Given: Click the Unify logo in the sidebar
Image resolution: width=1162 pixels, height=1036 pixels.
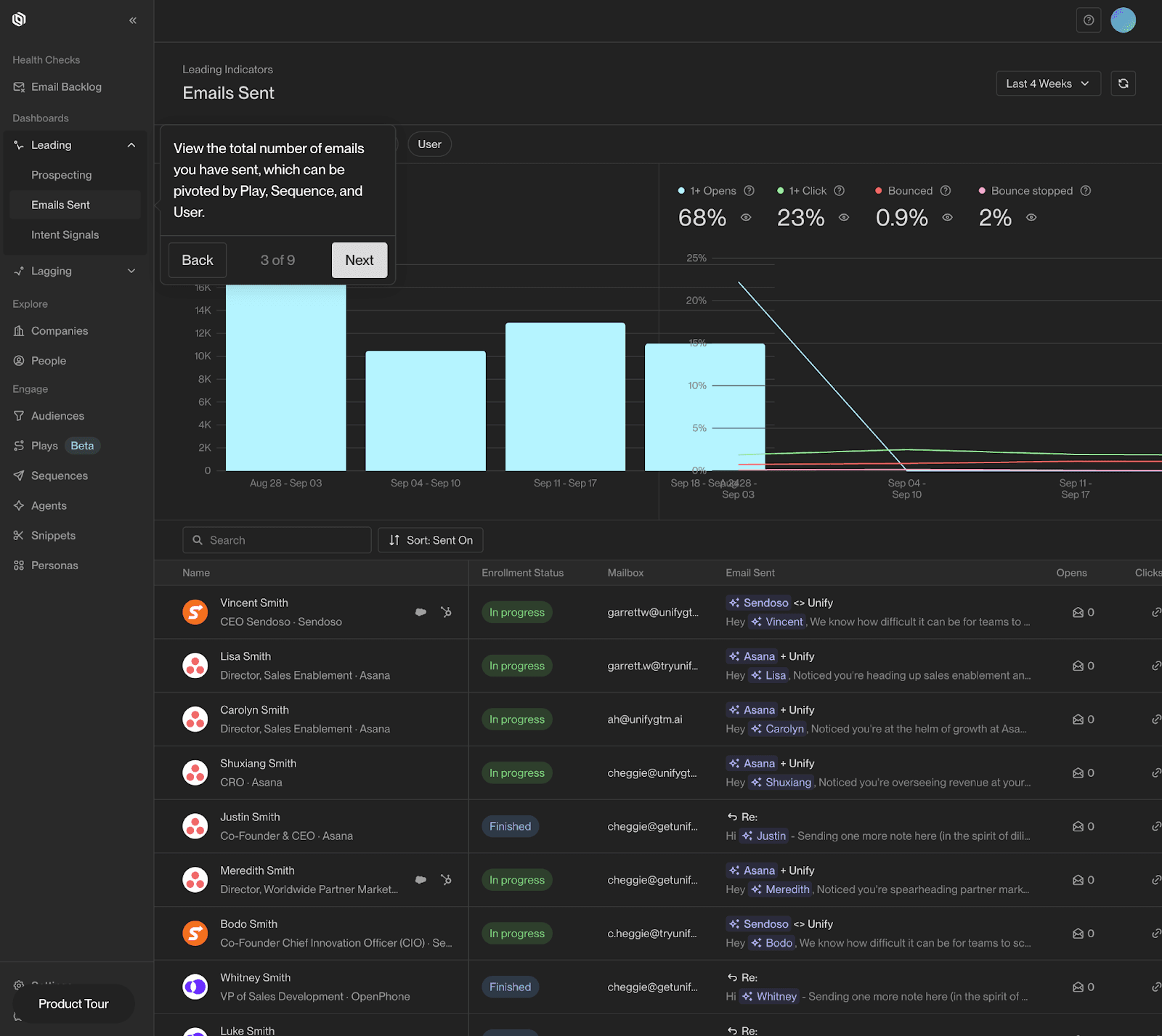Looking at the screenshot, I should point(20,20).
